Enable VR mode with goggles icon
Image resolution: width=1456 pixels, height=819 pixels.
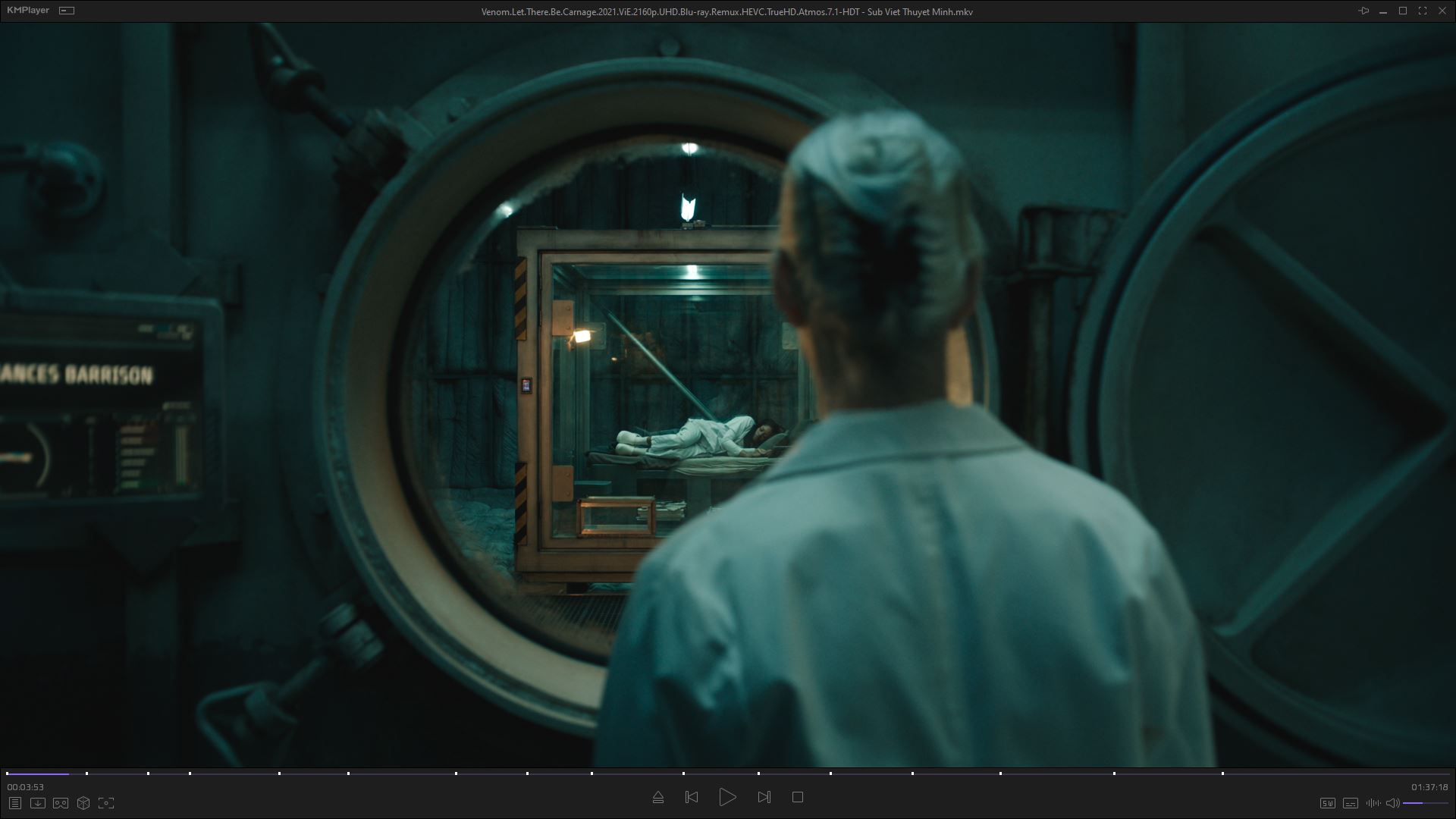tap(61, 803)
